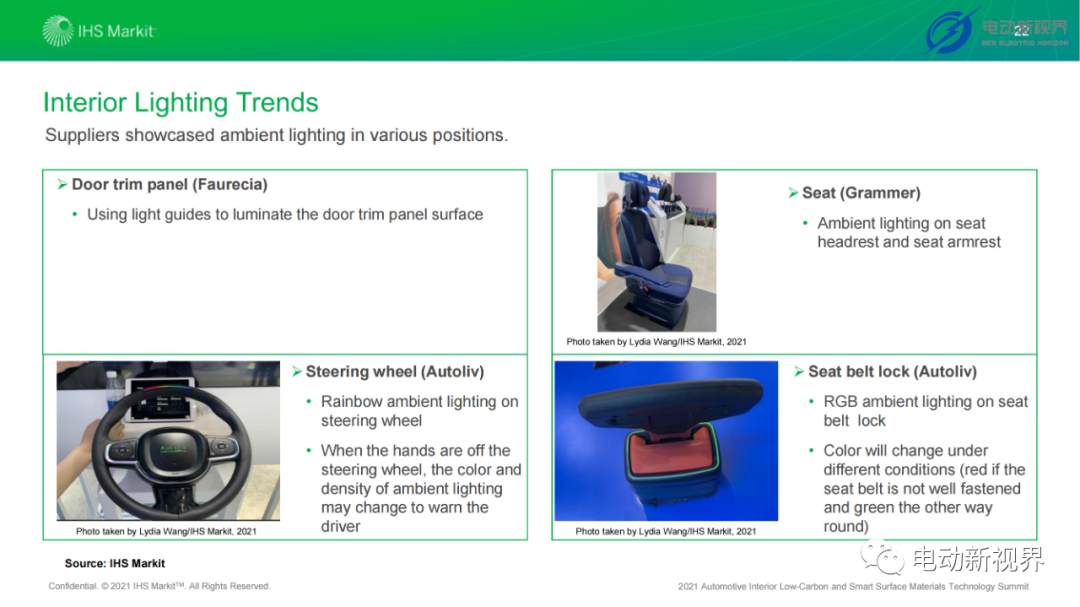Select the color change conditions bullet text
Screen dimensions: 1080x607
(x=924, y=488)
